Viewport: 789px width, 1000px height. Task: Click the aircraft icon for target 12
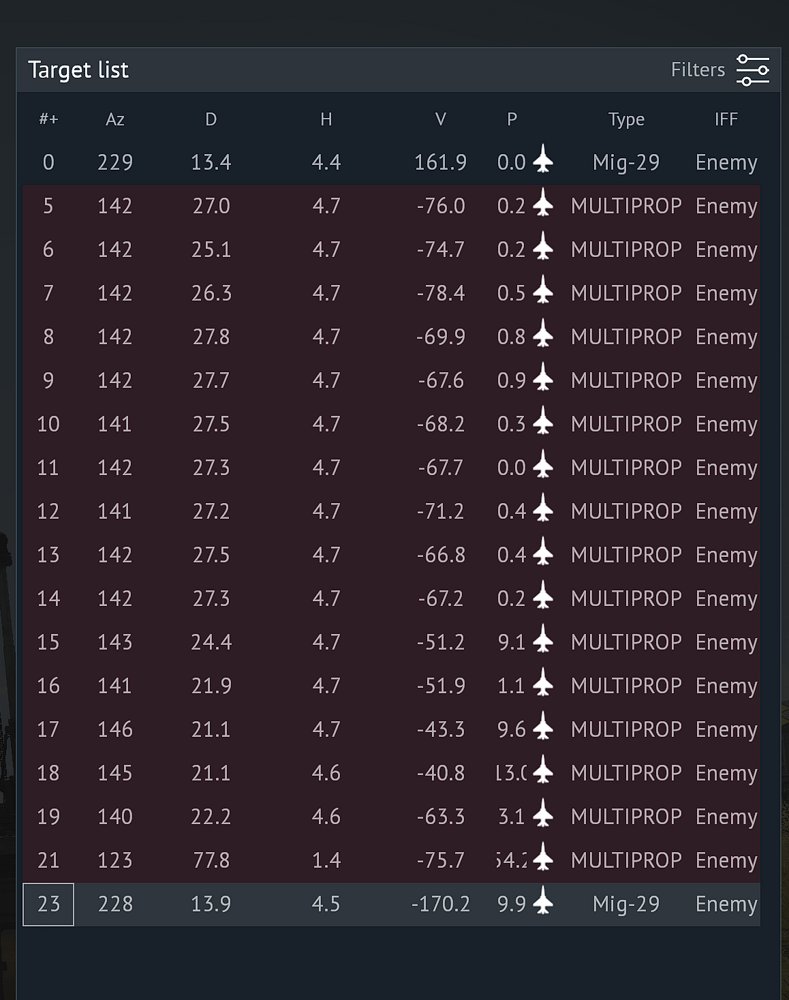543,511
